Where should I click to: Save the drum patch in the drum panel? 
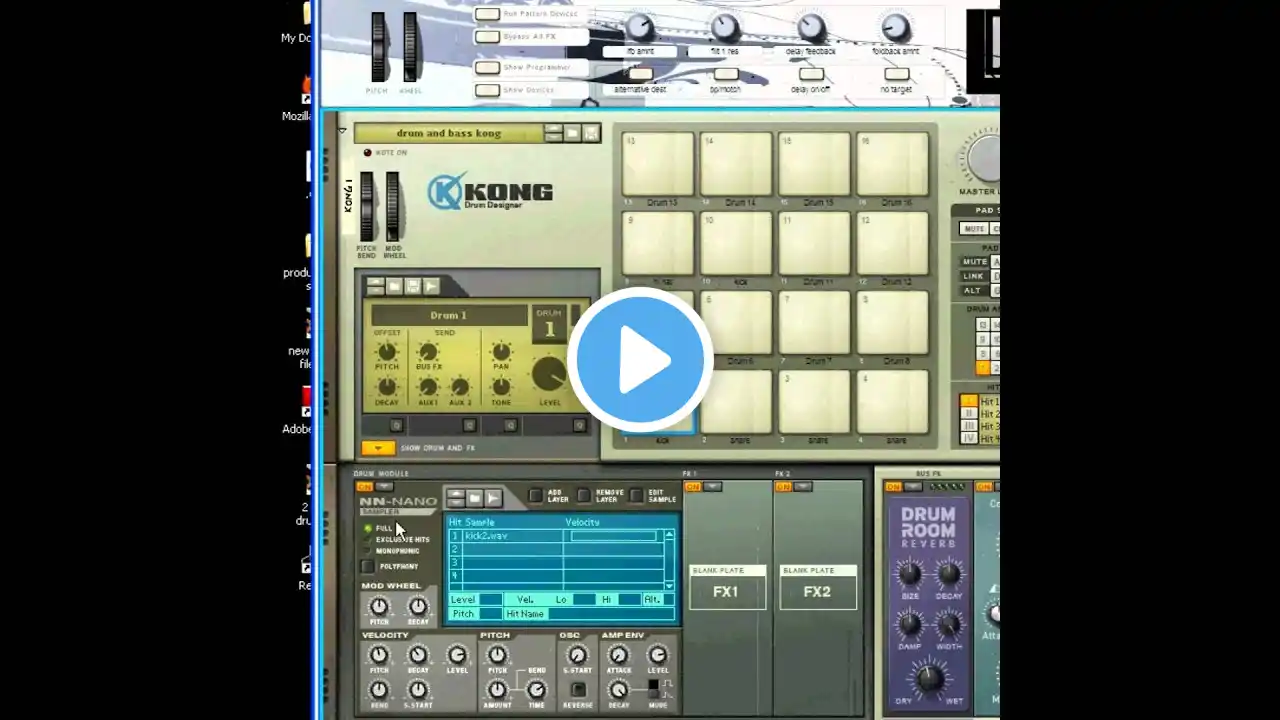(x=413, y=287)
